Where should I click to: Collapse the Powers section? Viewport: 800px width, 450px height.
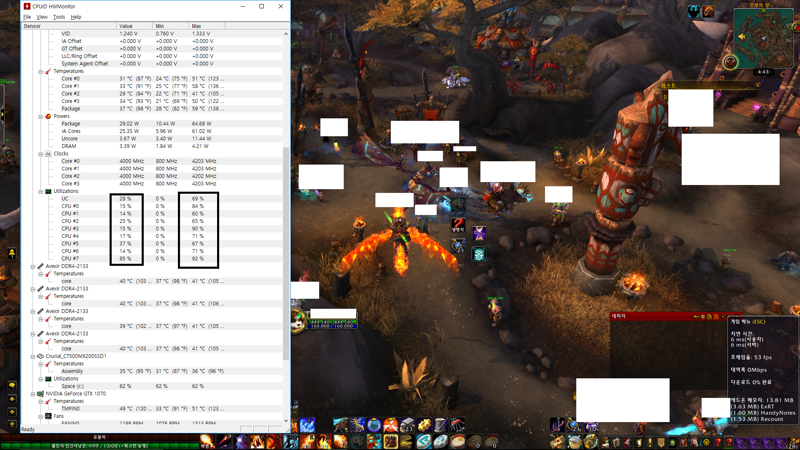[x=41, y=116]
